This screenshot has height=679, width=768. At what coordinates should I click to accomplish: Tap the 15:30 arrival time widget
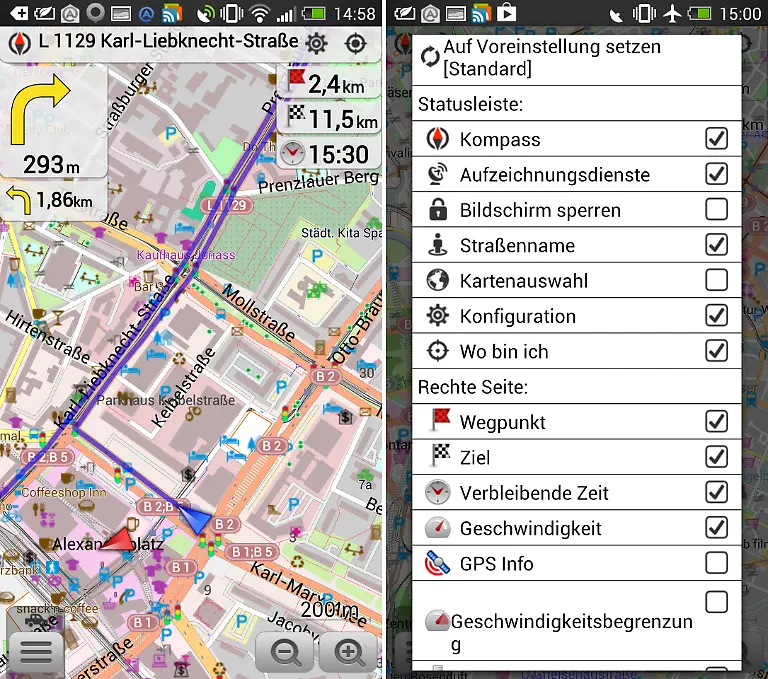(x=326, y=154)
